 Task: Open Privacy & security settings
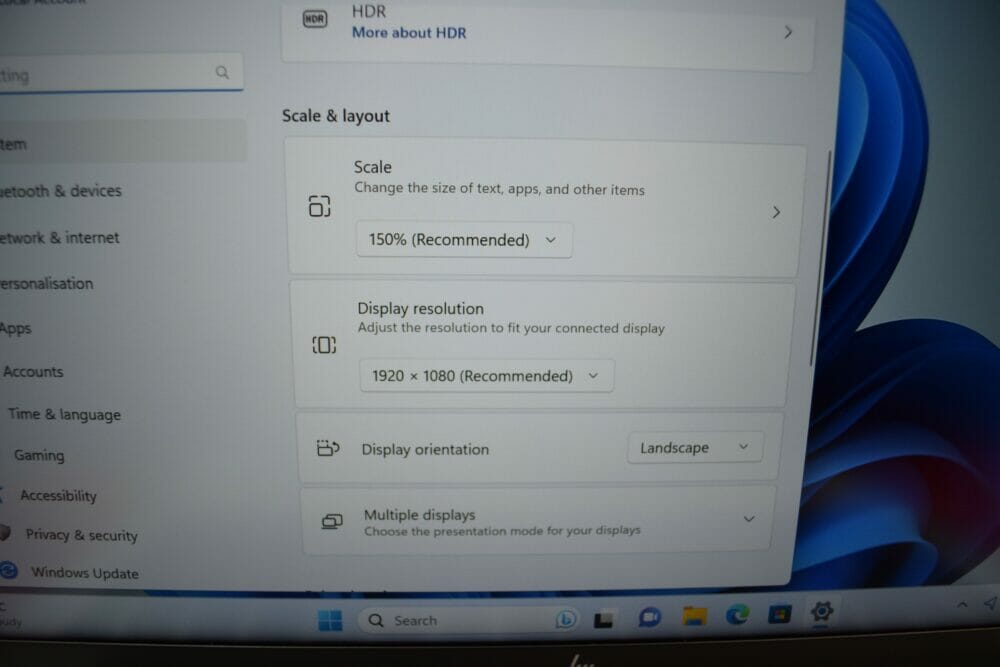[x=82, y=535]
